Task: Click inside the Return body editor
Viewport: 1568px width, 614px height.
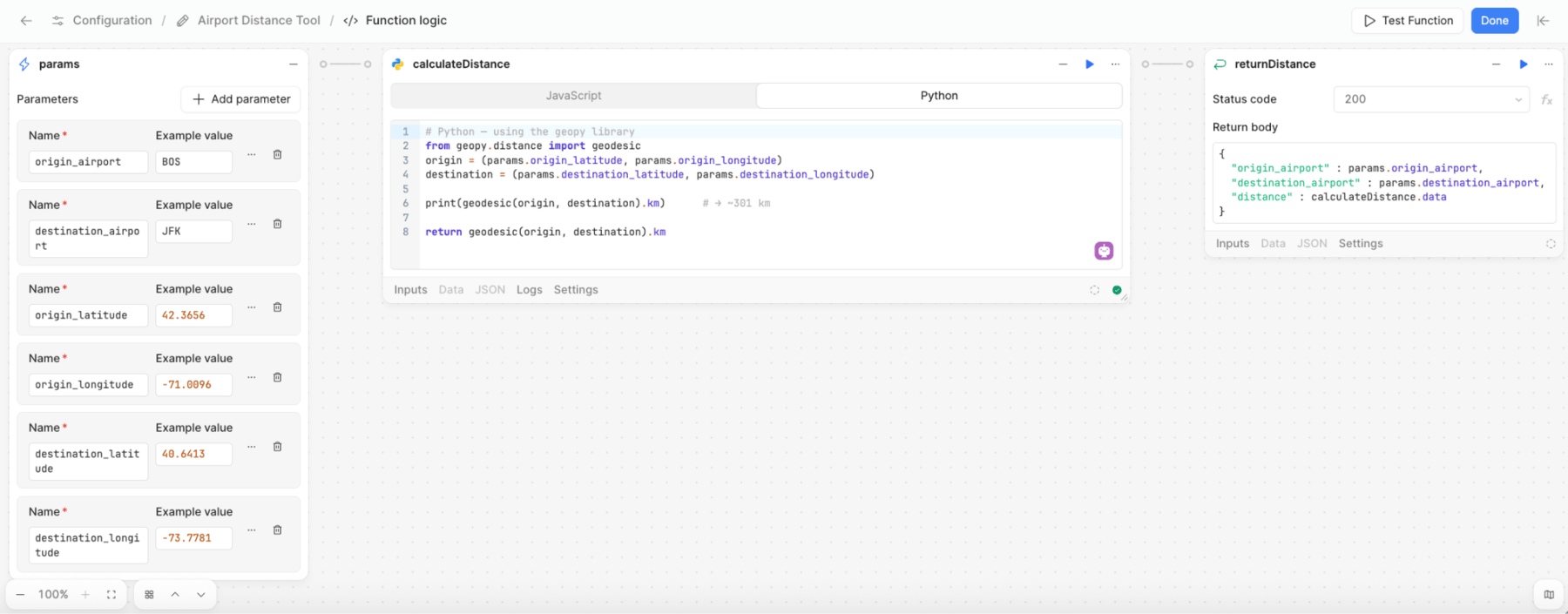Action: click(1383, 183)
